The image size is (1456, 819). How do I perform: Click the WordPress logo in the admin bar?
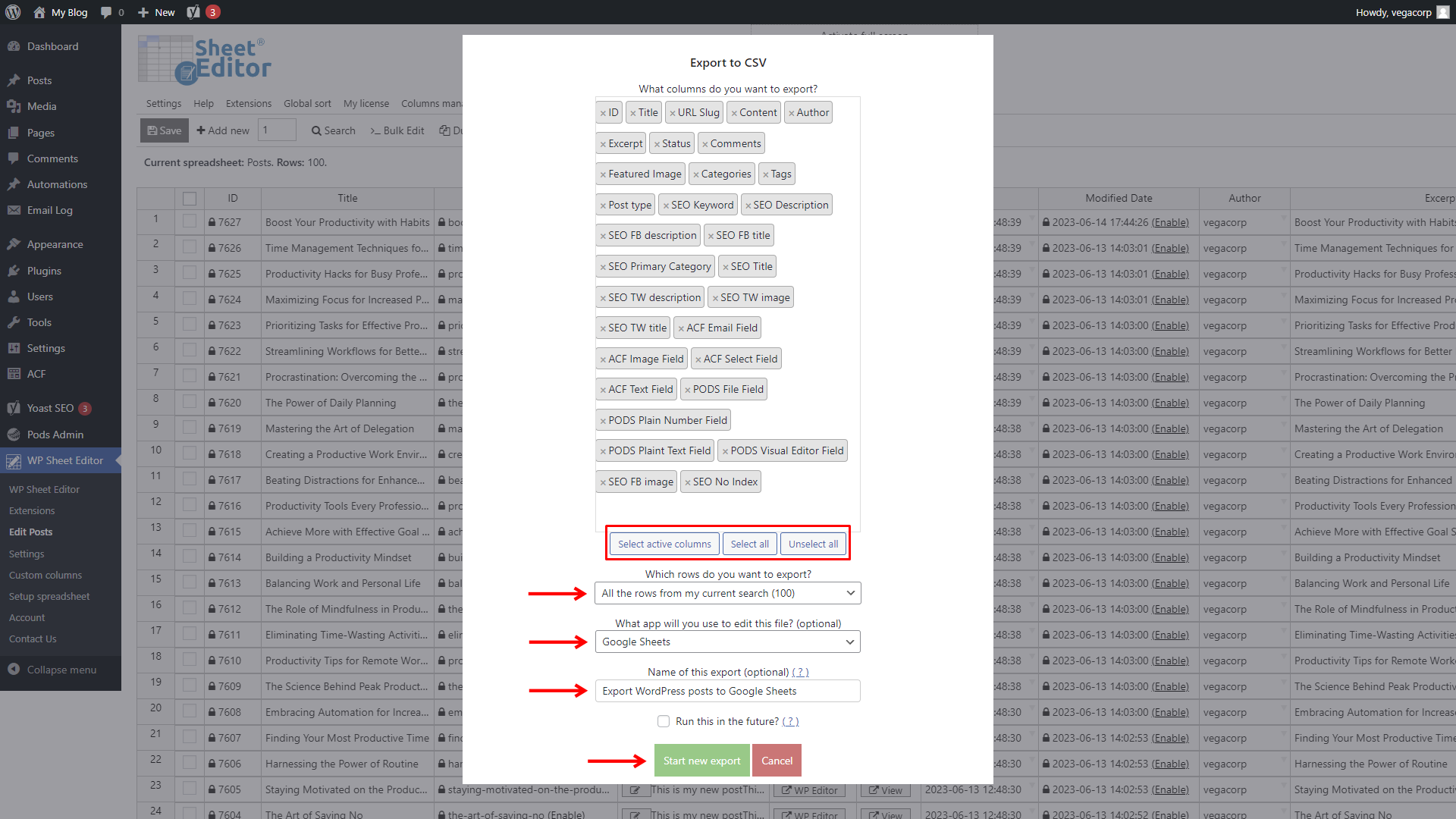click(13, 12)
